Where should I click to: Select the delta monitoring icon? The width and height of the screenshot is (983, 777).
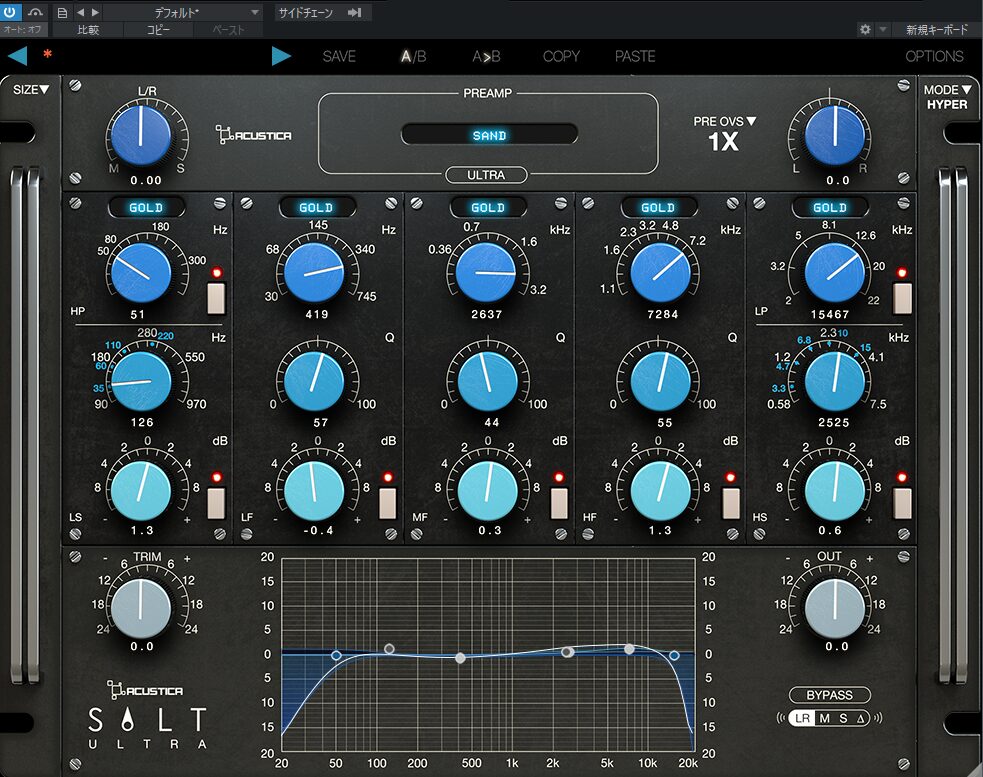coord(860,718)
